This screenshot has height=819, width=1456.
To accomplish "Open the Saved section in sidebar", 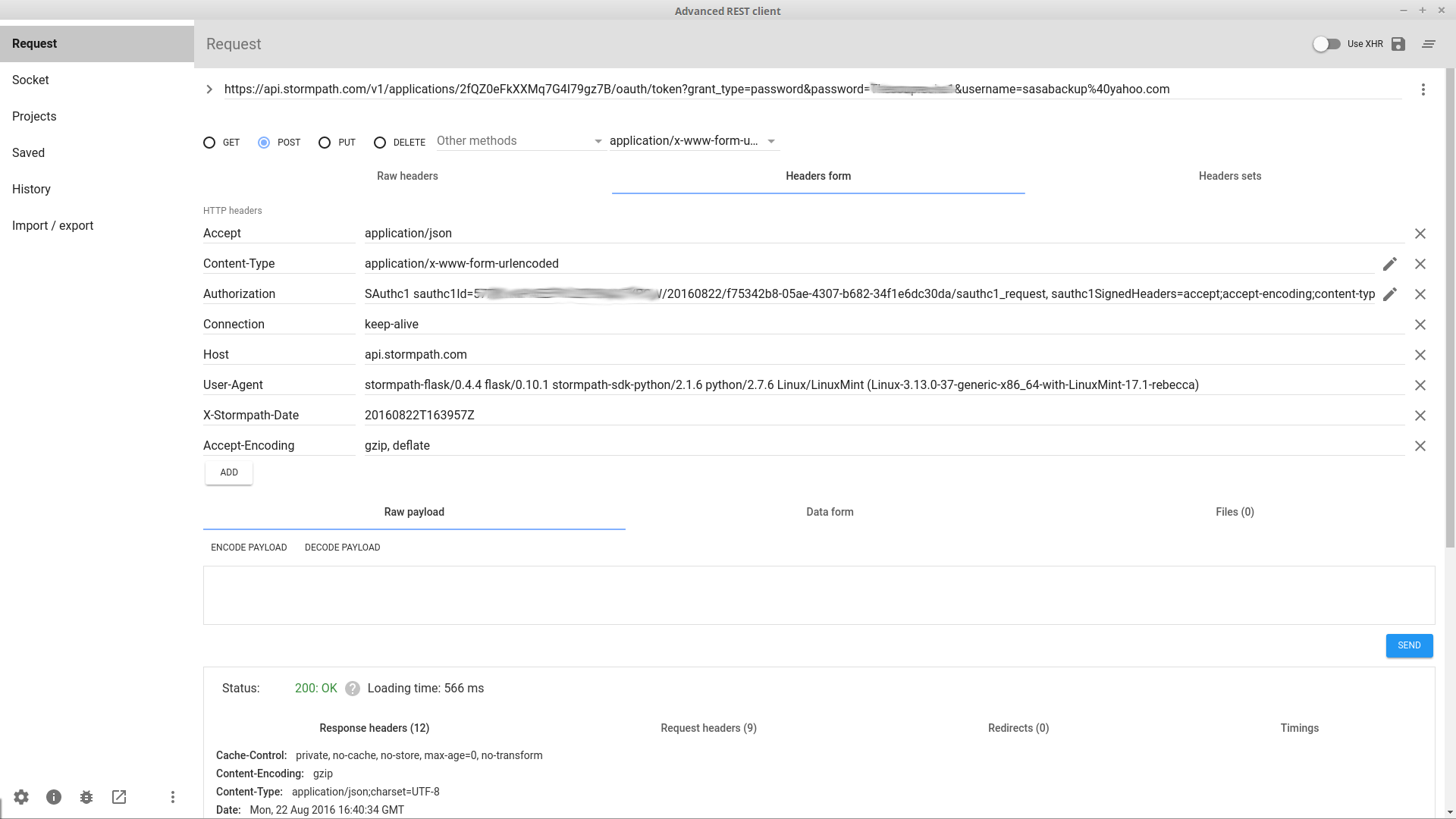I will (x=97, y=153).
